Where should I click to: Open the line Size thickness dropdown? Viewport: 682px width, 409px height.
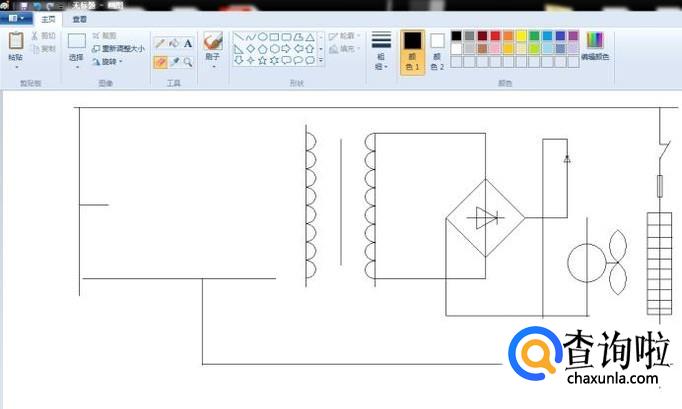pyautogui.click(x=381, y=46)
